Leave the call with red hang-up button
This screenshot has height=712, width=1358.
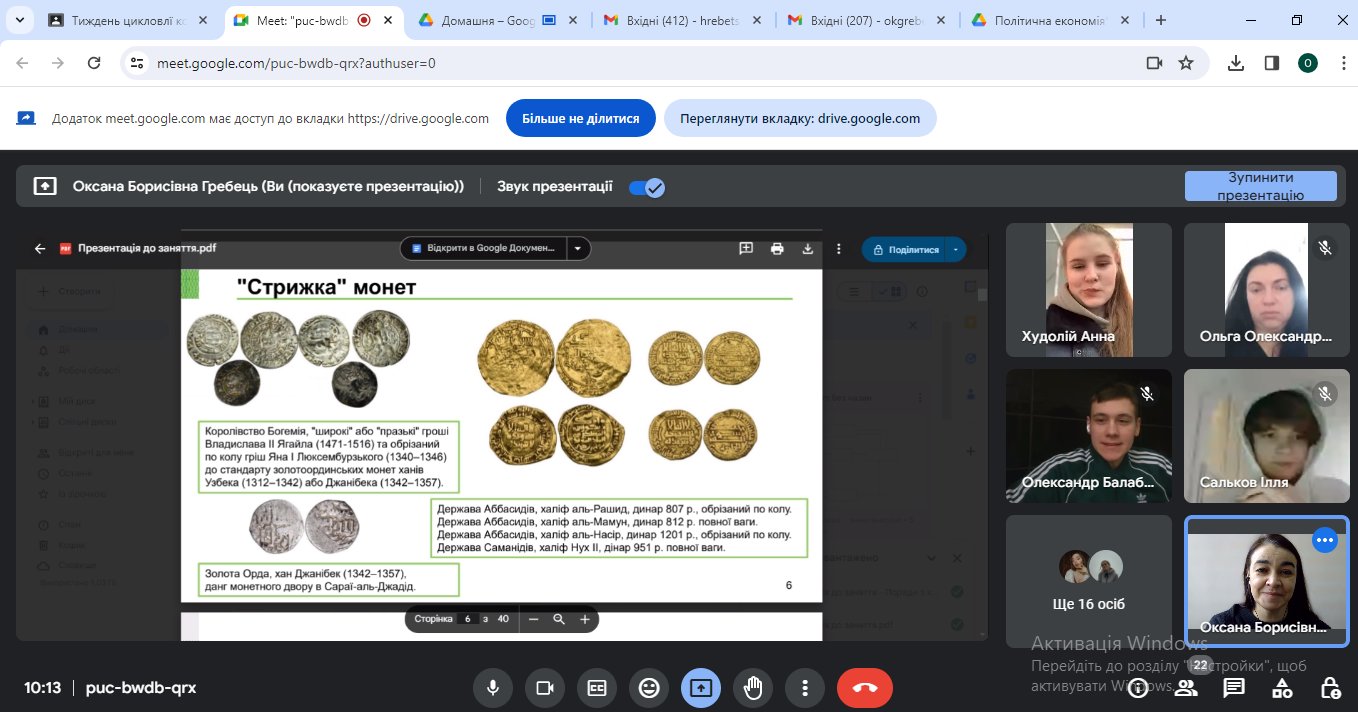tap(865, 688)
